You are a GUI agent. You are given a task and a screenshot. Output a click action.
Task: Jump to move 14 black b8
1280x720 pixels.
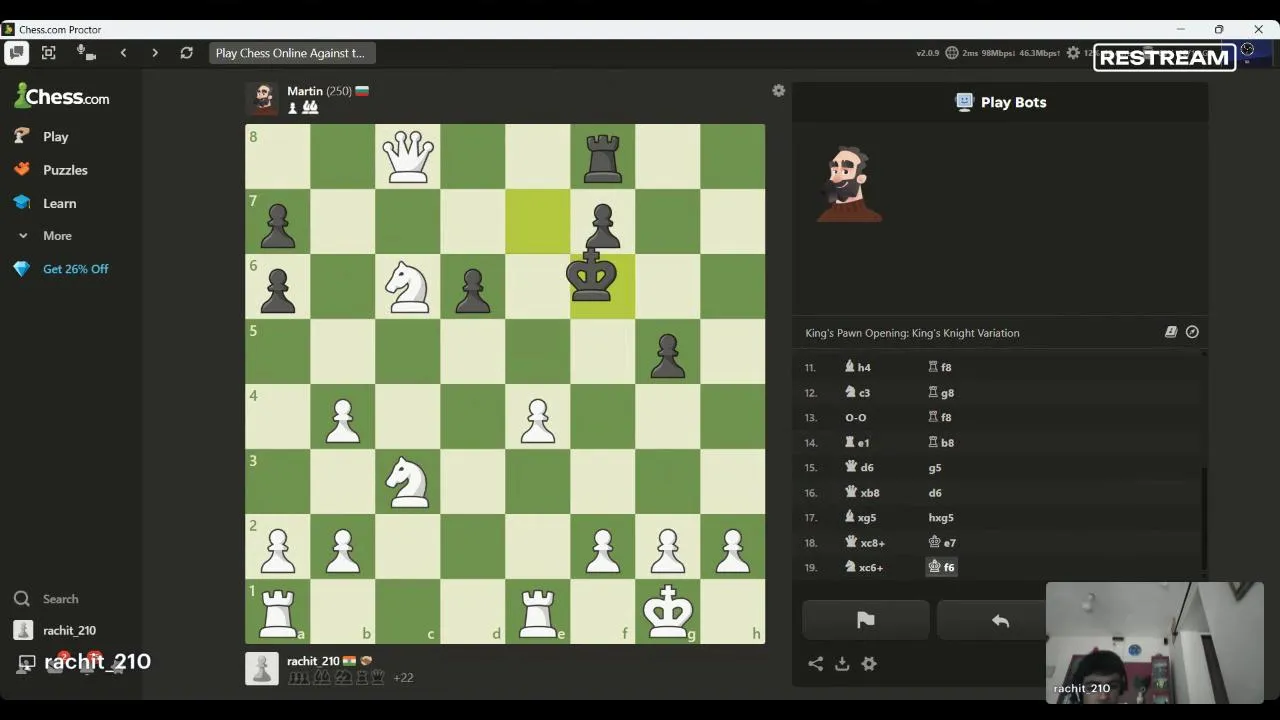coord(941,442)
